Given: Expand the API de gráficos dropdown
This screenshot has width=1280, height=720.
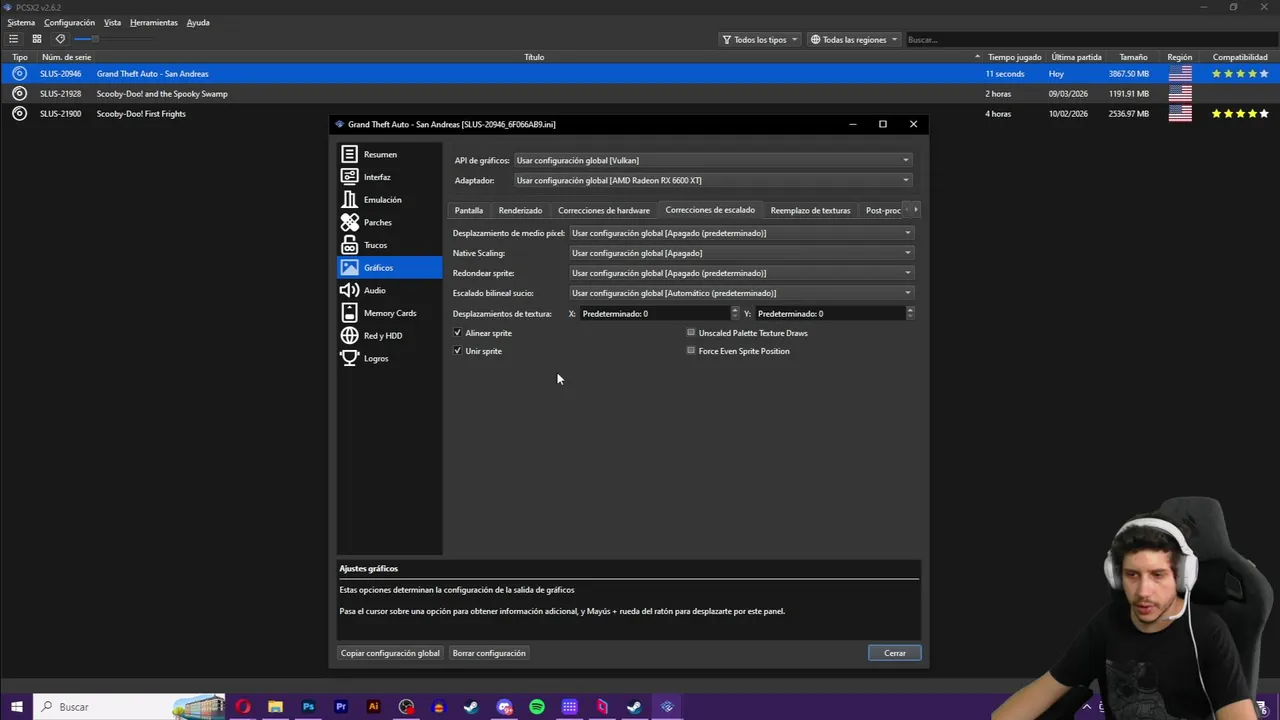Looking at the screenshot, I should click(x=713, y=160).
